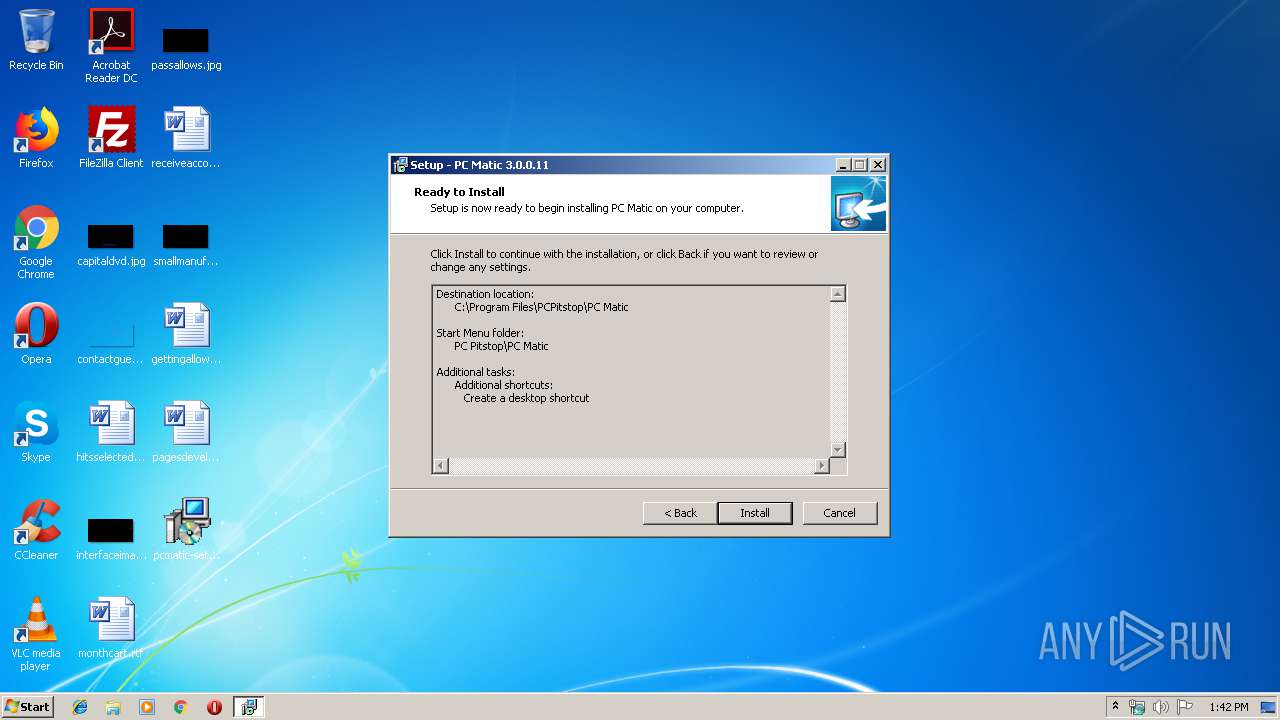This screenshot has width=1280, height=720.
Task: Open the VLC media player shortcut
Action: click(36, 634)
